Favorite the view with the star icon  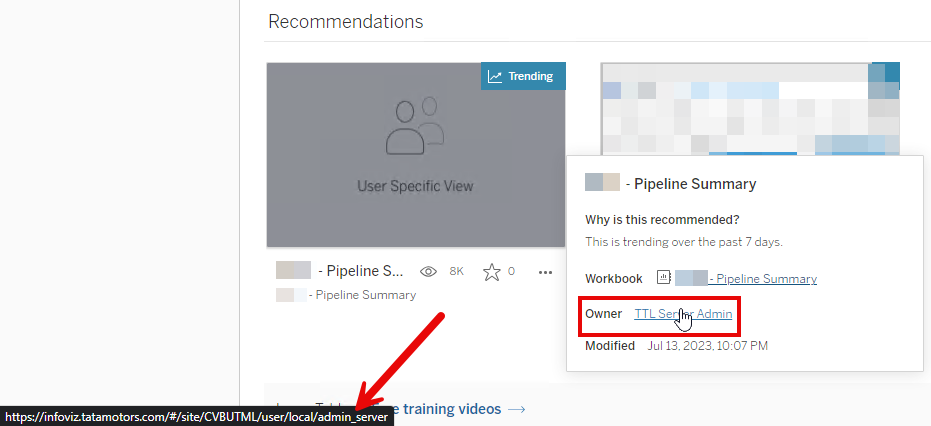point(491,271)
